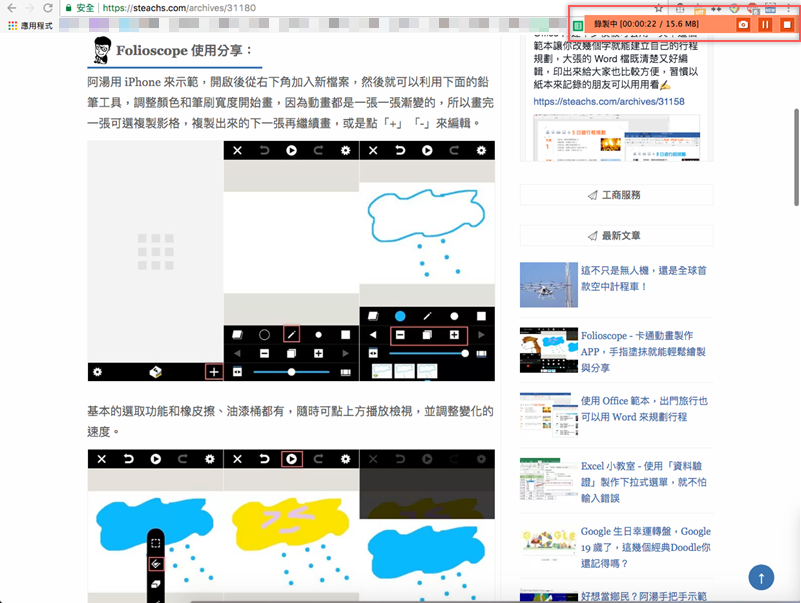This screenshot has width=801, height=603.
Task: Open the 好想當鄉民 article link
Action: coord(644,596)
